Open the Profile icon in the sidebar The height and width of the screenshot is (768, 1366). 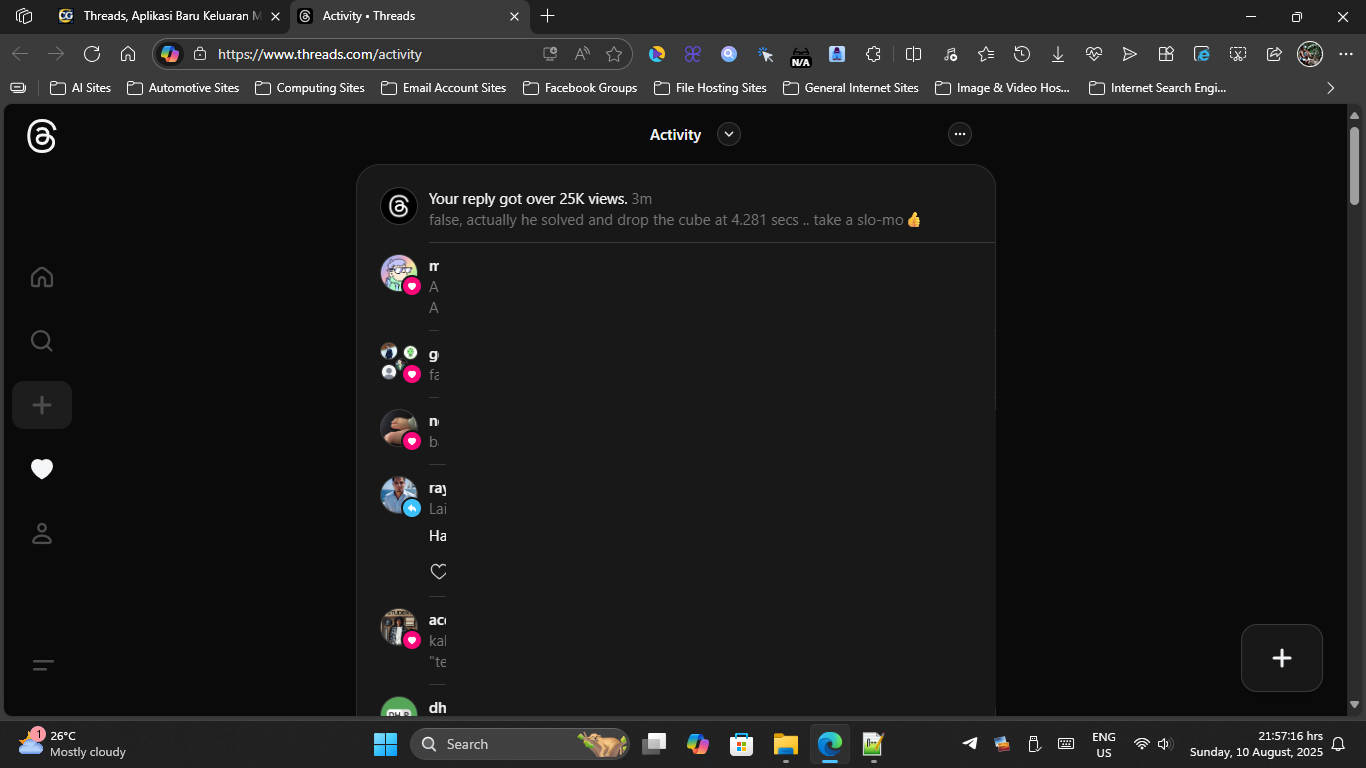pos(42,533)
